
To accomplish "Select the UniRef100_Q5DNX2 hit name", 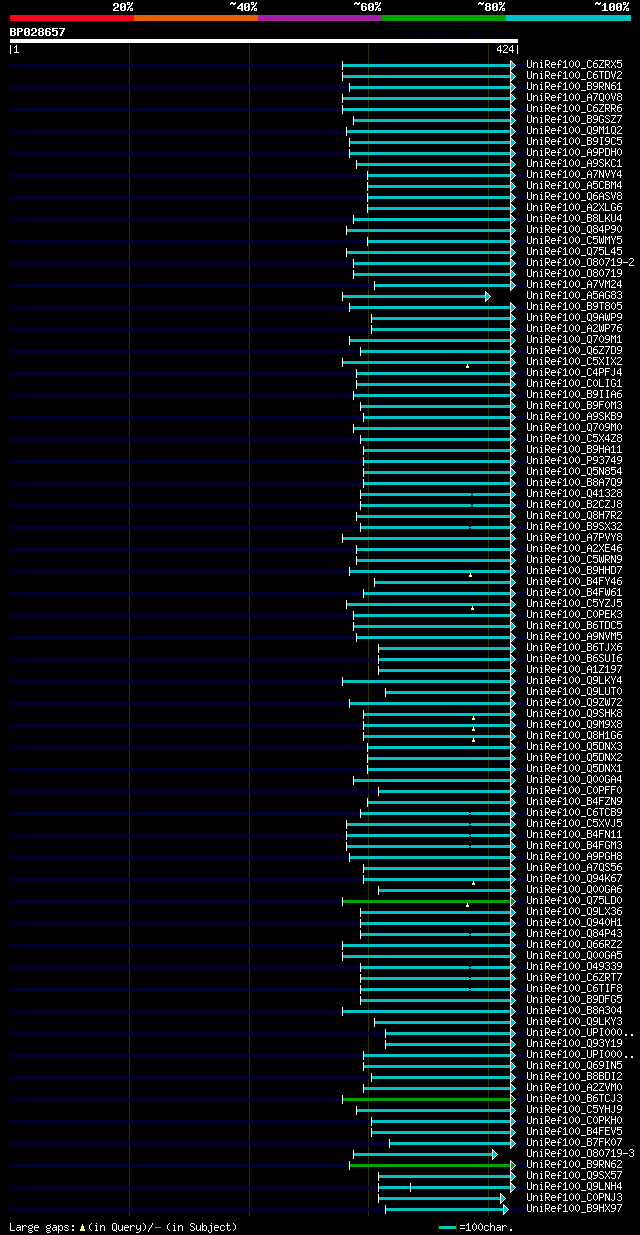I will click(x=574, y=757).
